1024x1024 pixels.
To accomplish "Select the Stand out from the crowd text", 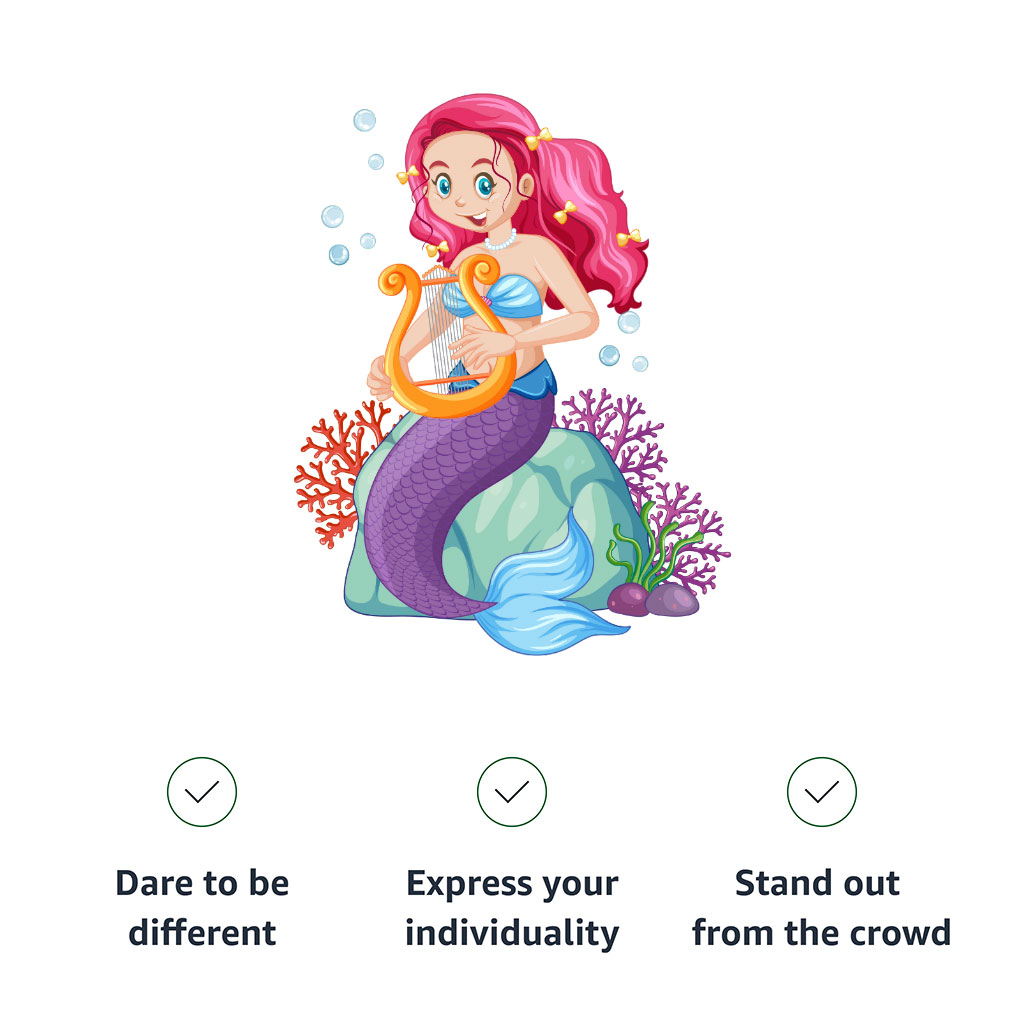I will [x=821, y=908].
